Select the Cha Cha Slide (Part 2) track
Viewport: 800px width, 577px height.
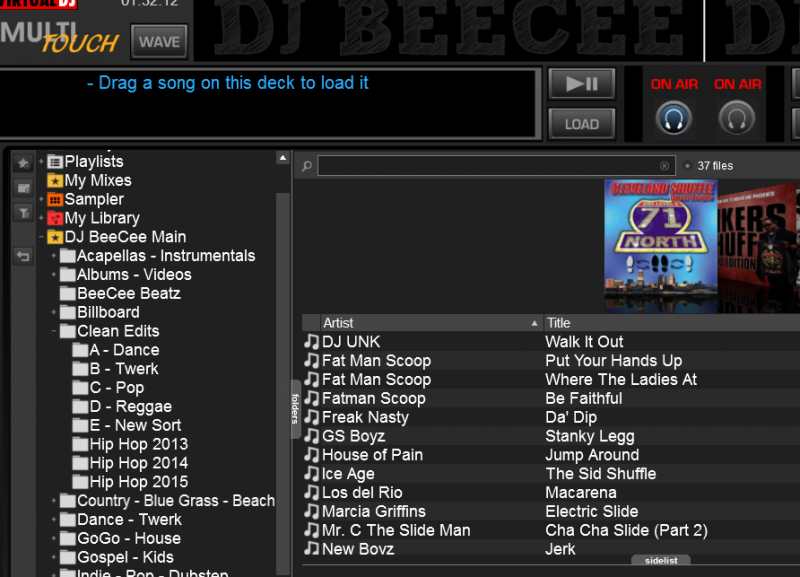click(551, 531)
